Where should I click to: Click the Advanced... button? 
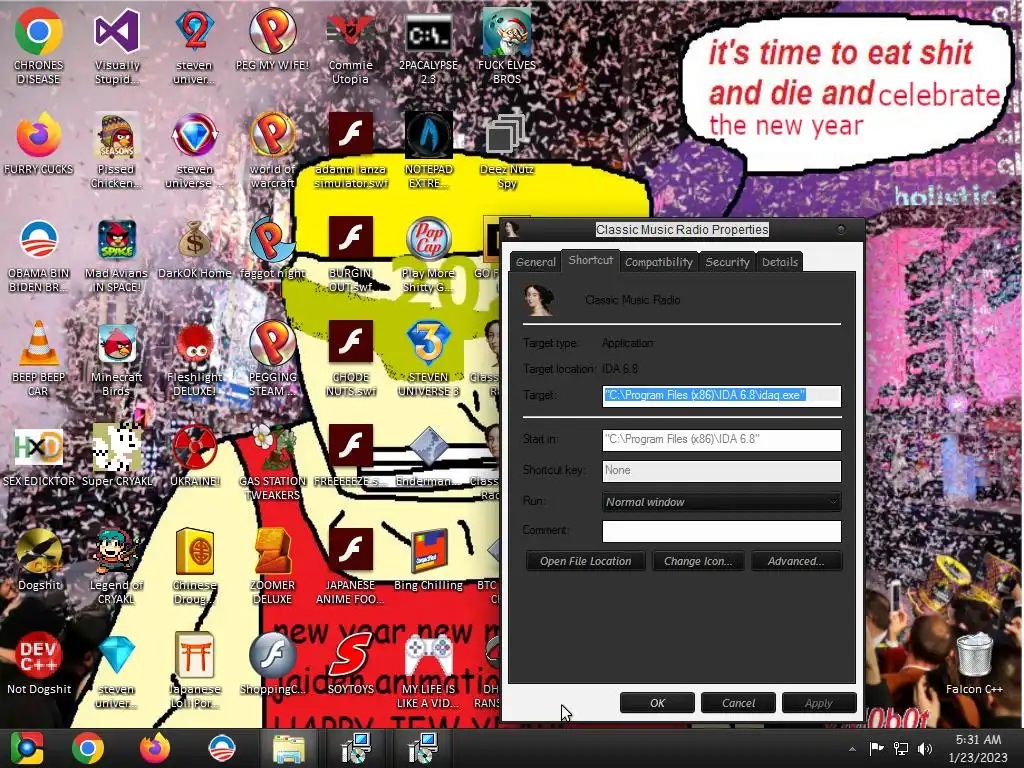tap(796, 561)
